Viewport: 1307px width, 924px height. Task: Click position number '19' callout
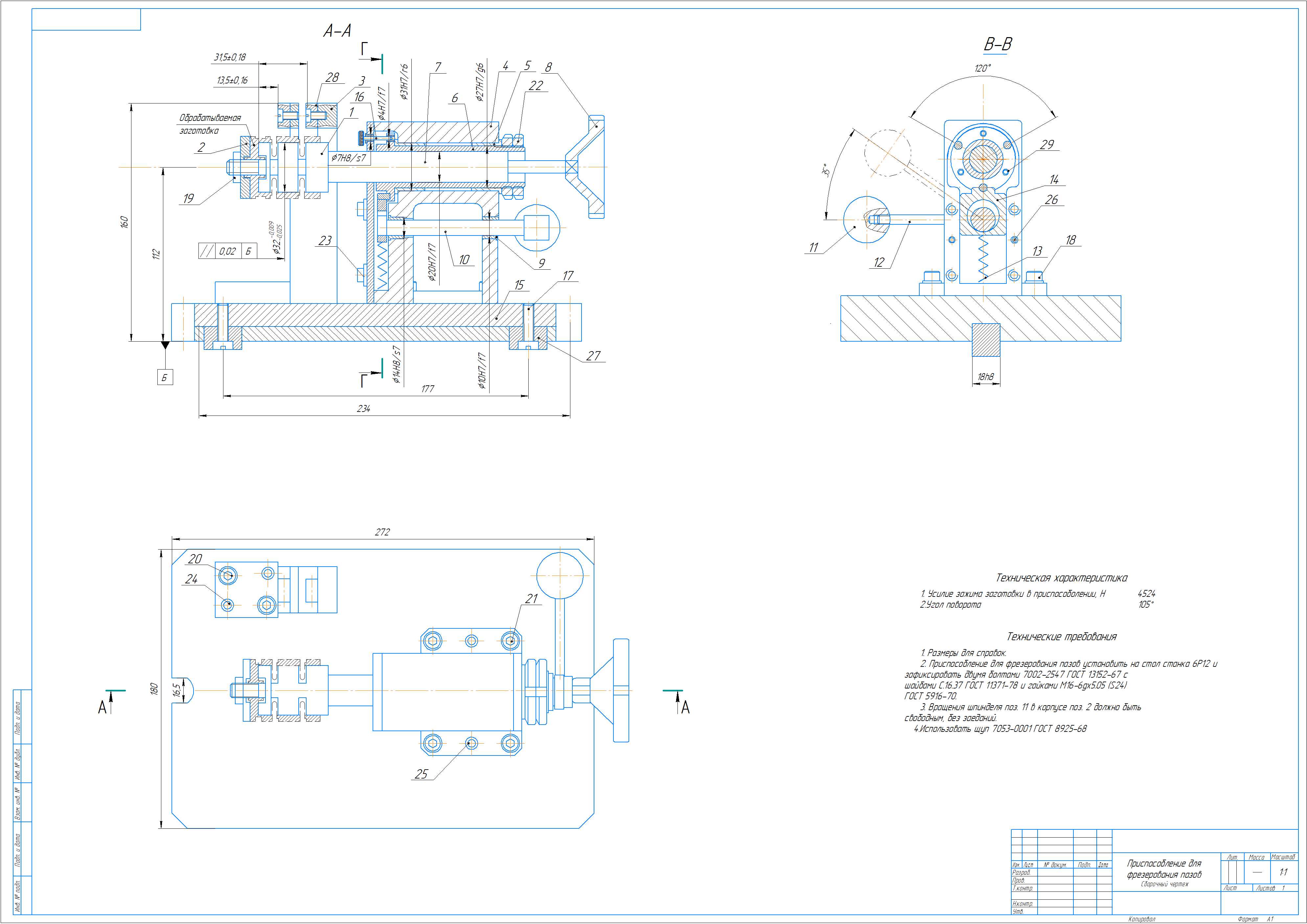point(188,199)
